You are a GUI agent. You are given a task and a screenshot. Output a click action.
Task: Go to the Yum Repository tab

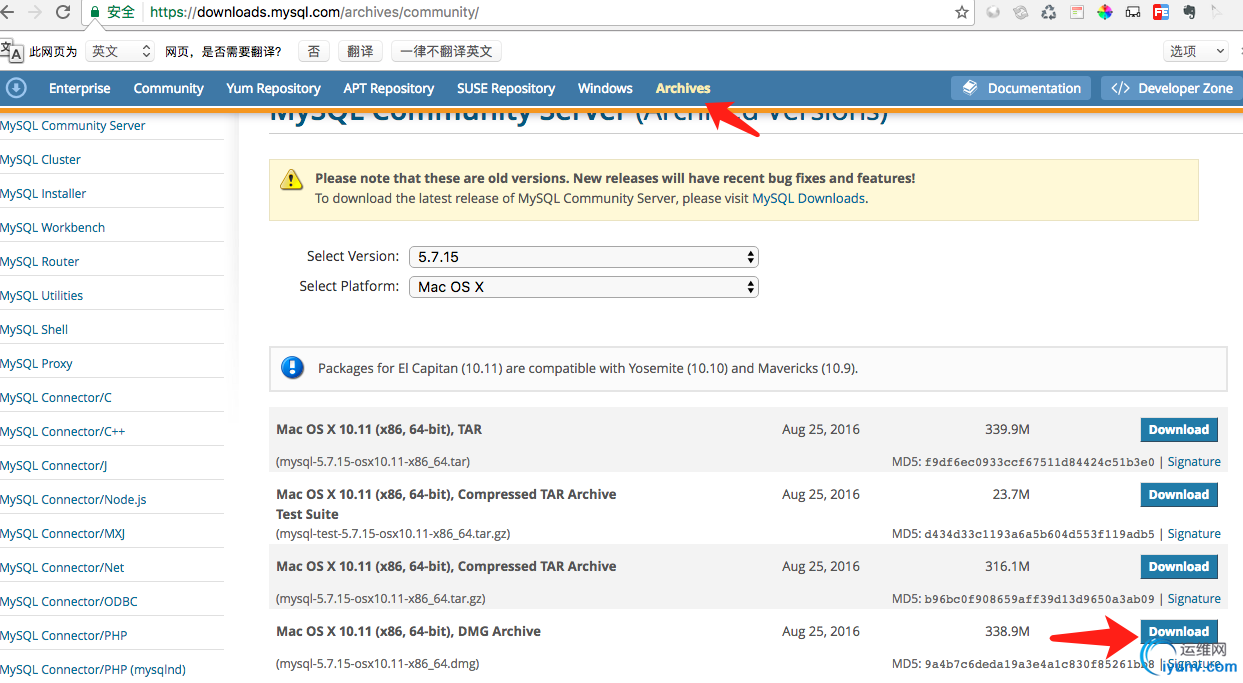coord(274,88)
